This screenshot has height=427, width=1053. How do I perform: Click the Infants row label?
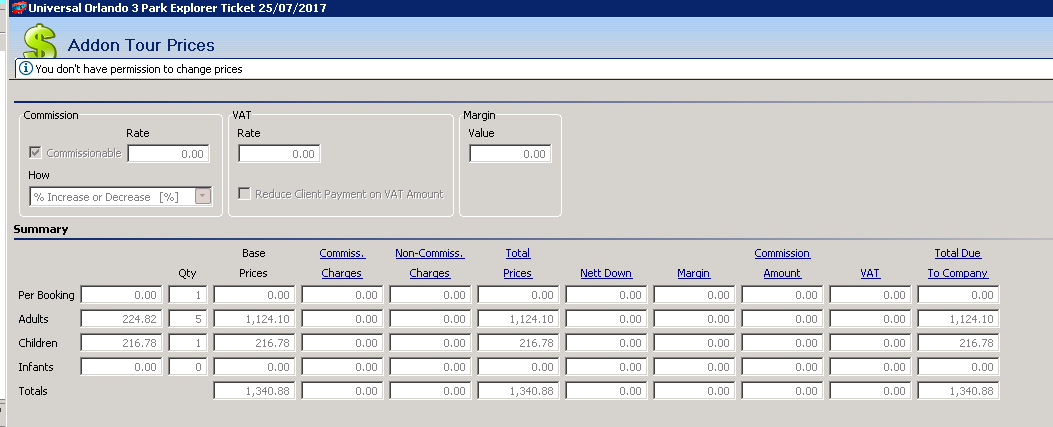[36, 367]
